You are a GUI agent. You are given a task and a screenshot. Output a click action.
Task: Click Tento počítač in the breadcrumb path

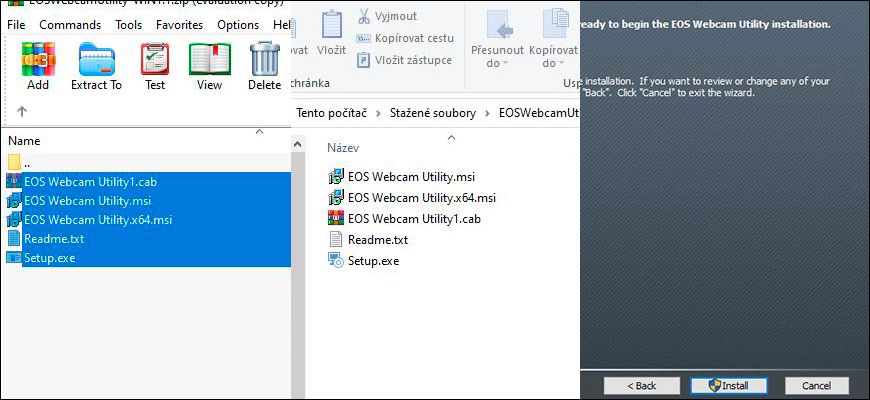[x=332, y=113]
